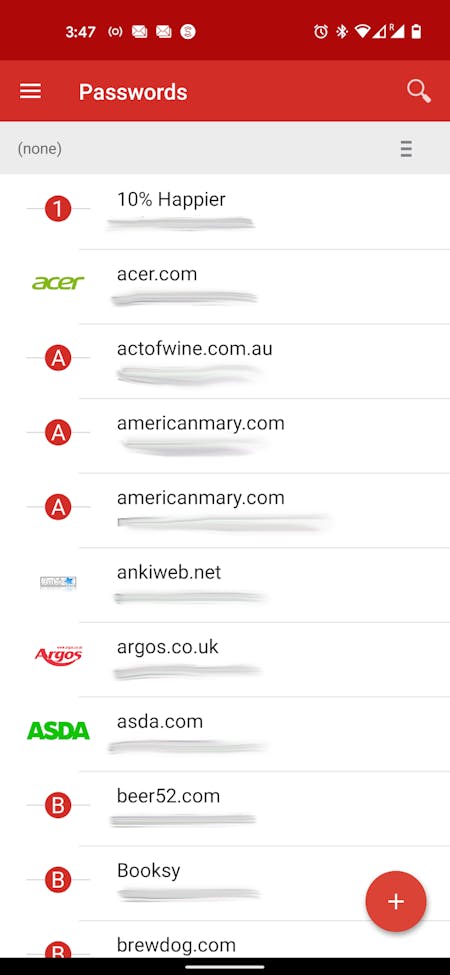Viewport: 450px width, 975px height.
Task: Open the 10% Happier entry
Action: [225, 212]
